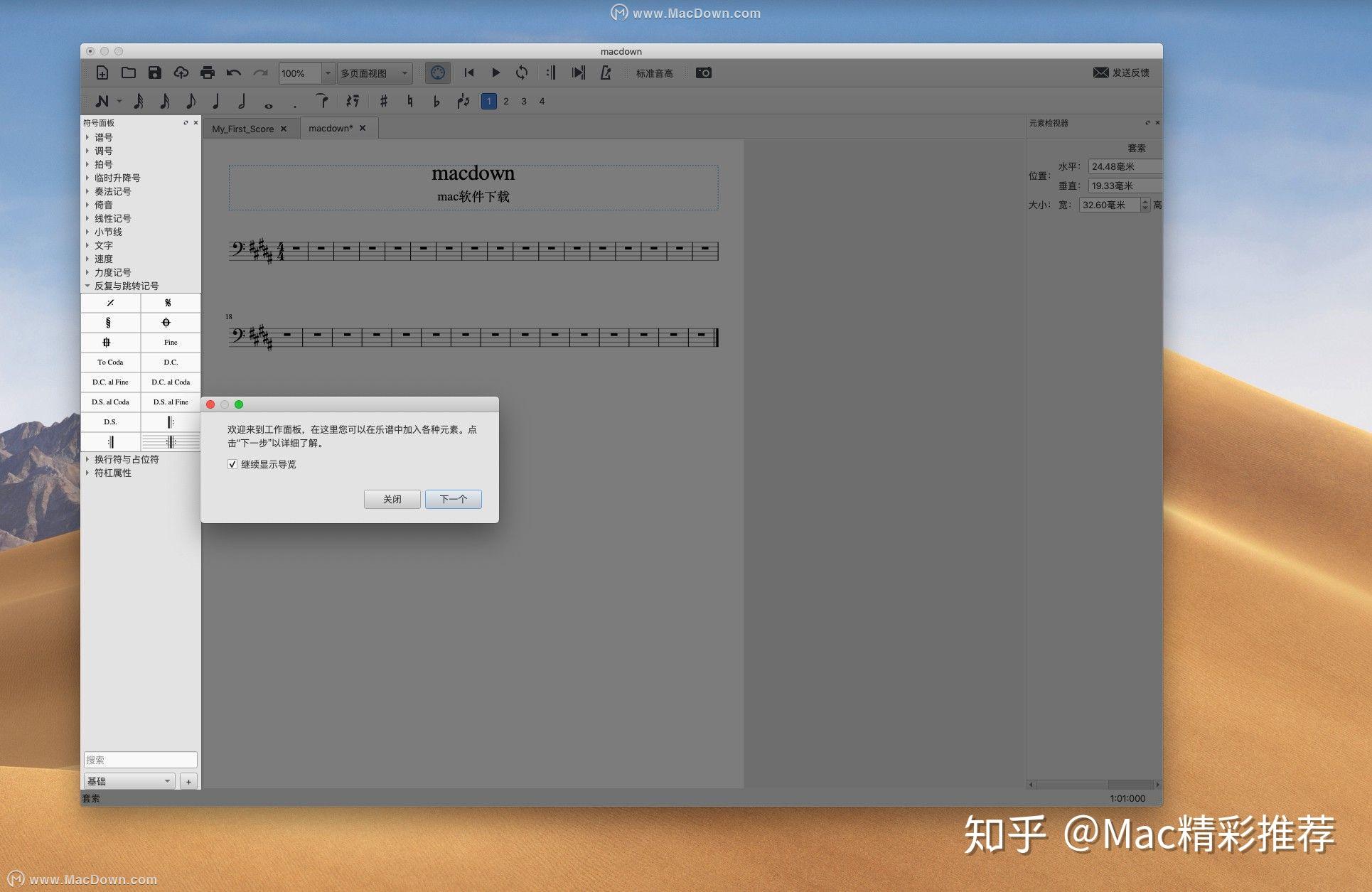Apply the natural accidental
The image size is (1372, 892).
pos(410,101)
